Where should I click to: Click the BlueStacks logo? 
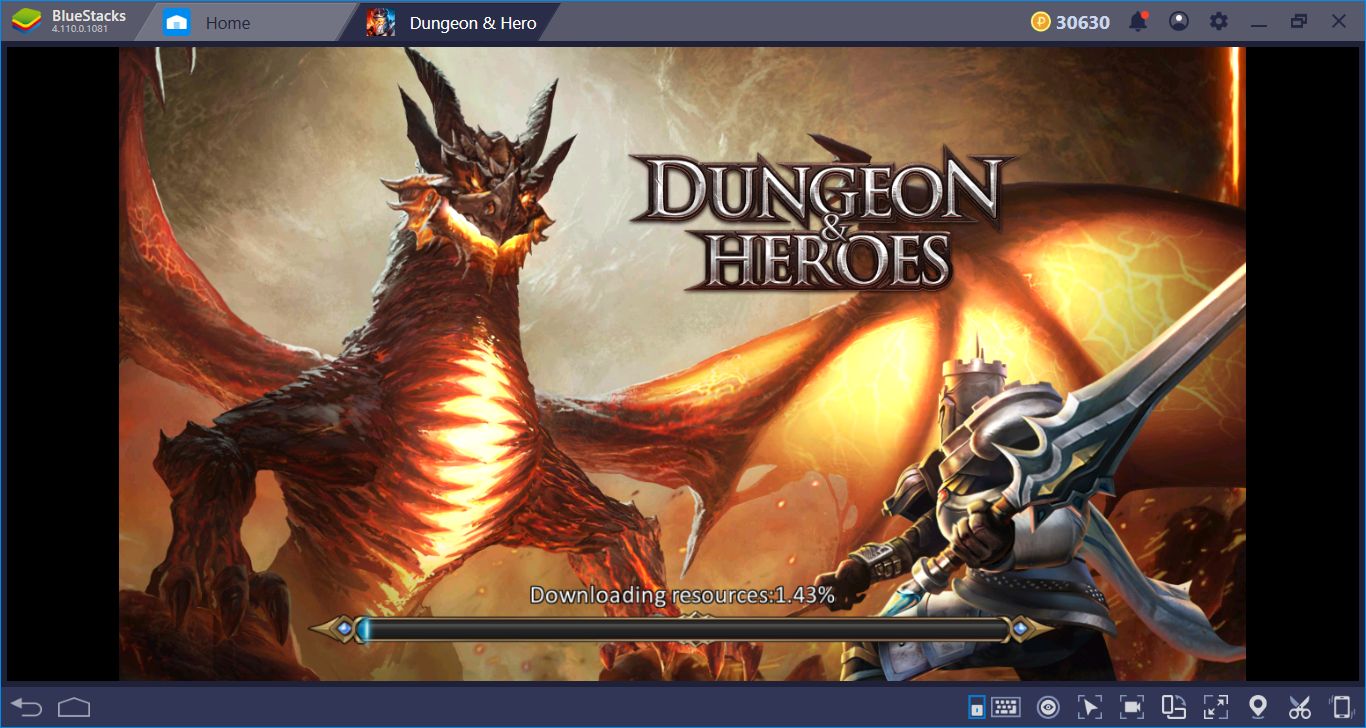click(27, 21)
